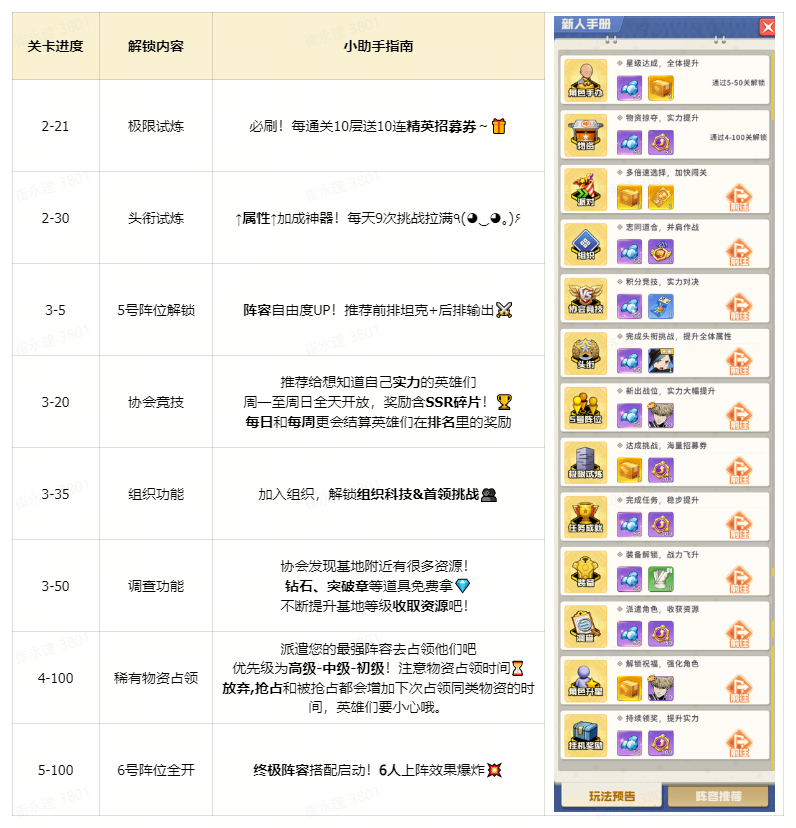Click the 物资 crate icon
796x828 pixels.
[x=585, y=134]
